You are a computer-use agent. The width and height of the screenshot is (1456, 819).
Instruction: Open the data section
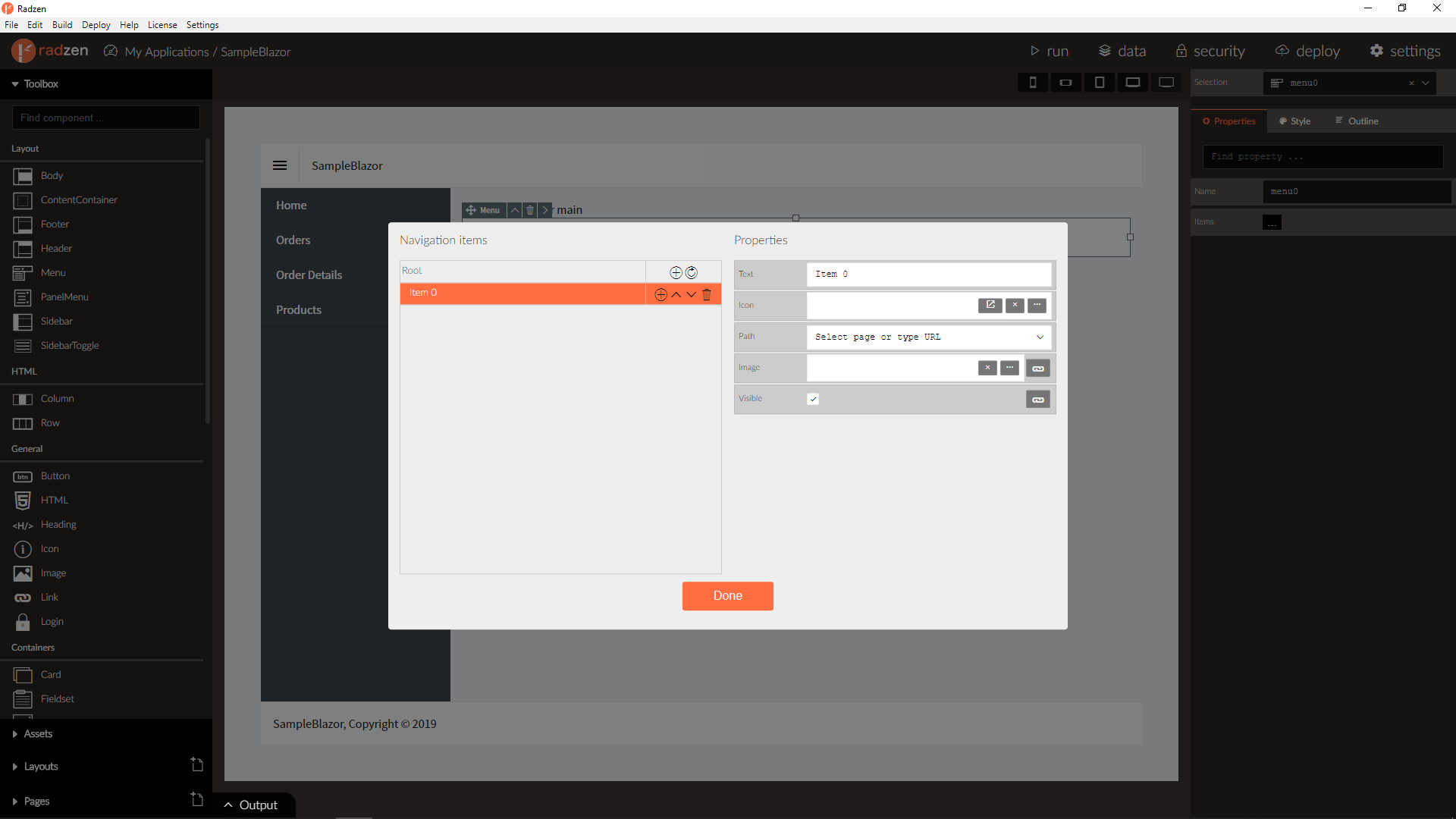(x=1122, y=52)
